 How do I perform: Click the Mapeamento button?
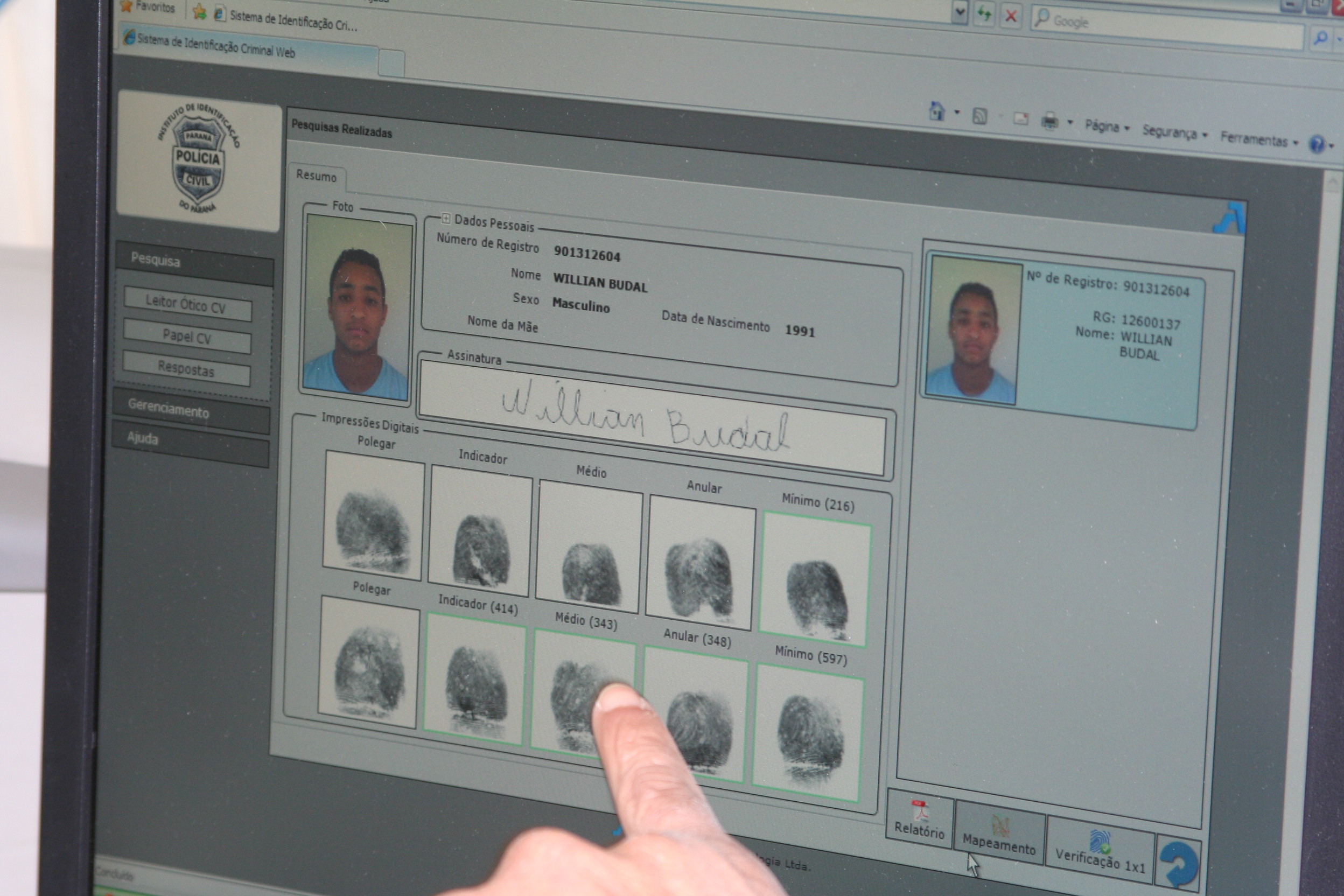click(999, 834)
